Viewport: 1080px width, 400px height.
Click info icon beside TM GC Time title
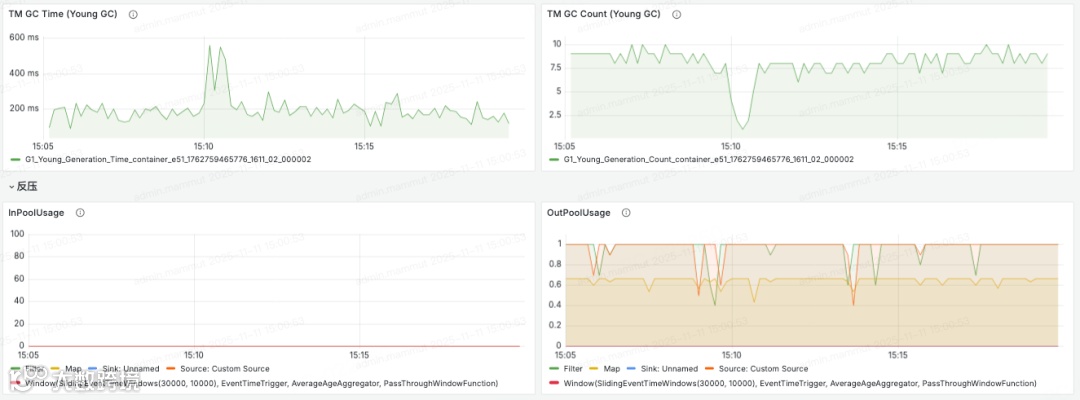point(134,14)
